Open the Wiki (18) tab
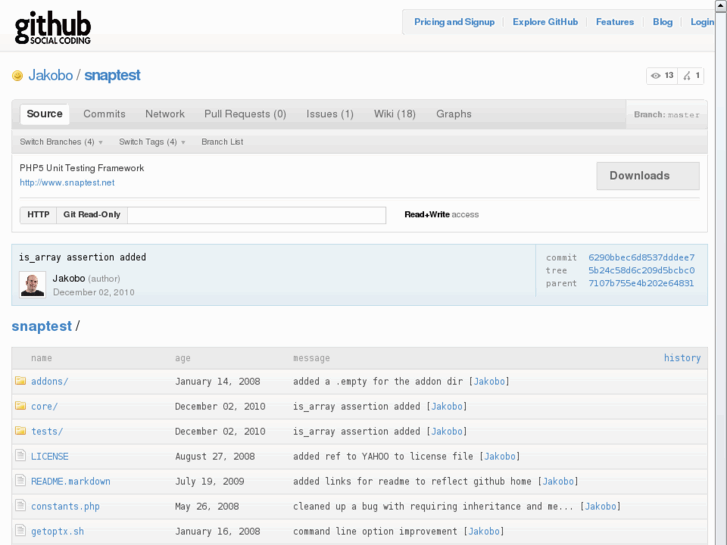 pyautogui.click(x=395, y=114)
